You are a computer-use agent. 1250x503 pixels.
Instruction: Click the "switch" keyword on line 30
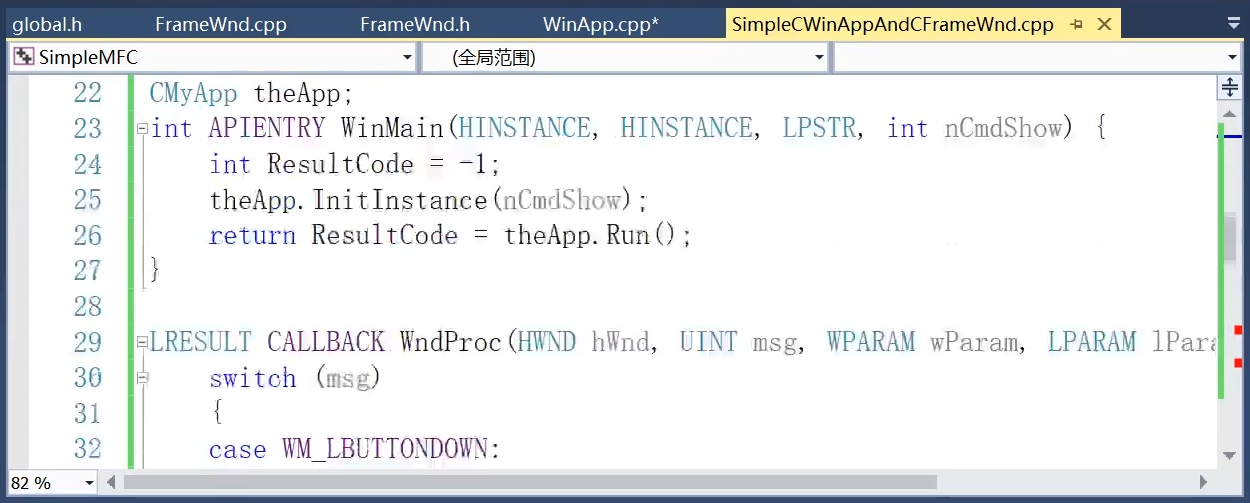253,379
